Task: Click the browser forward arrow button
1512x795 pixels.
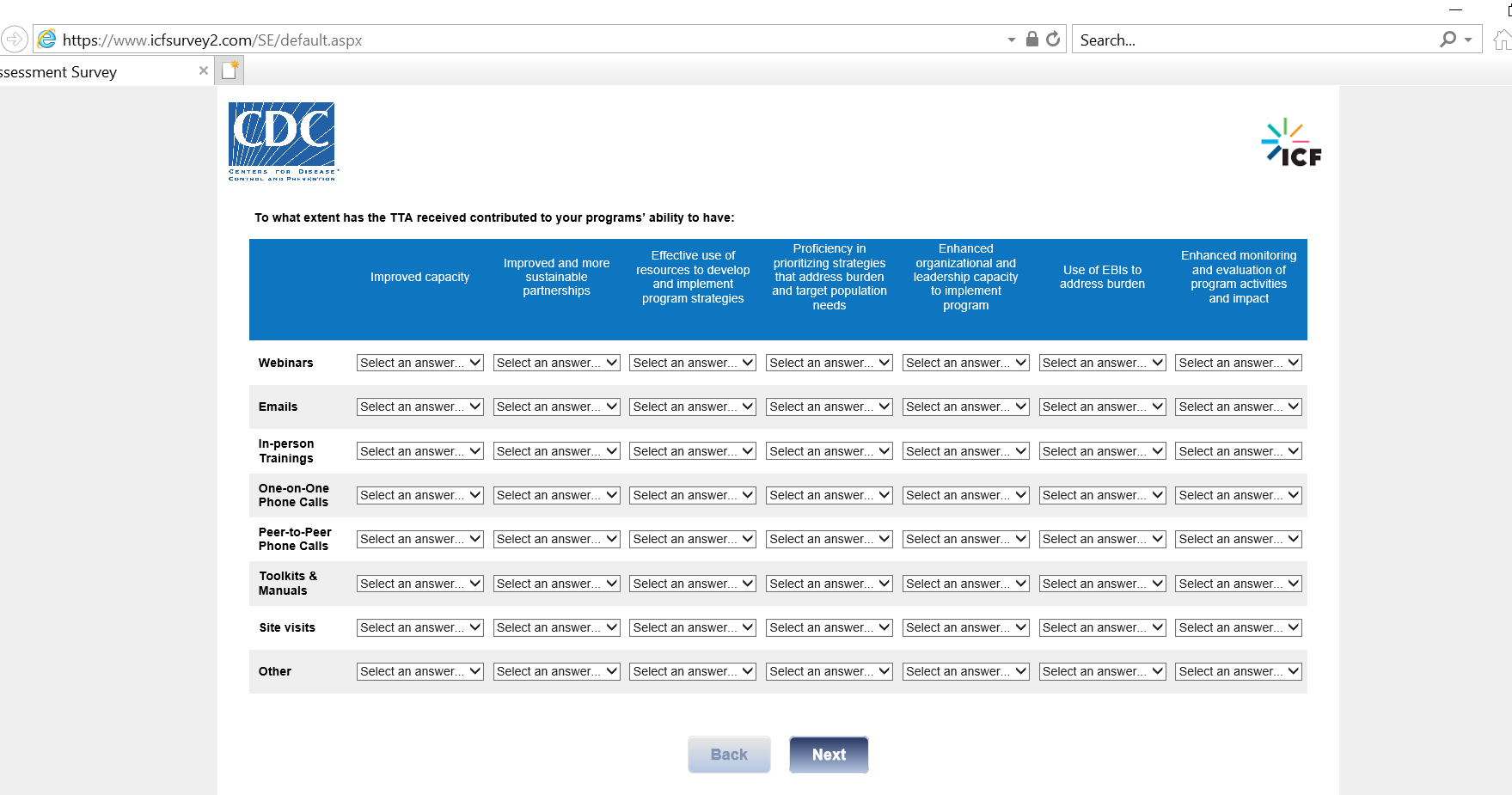Action: pos(15,40)
